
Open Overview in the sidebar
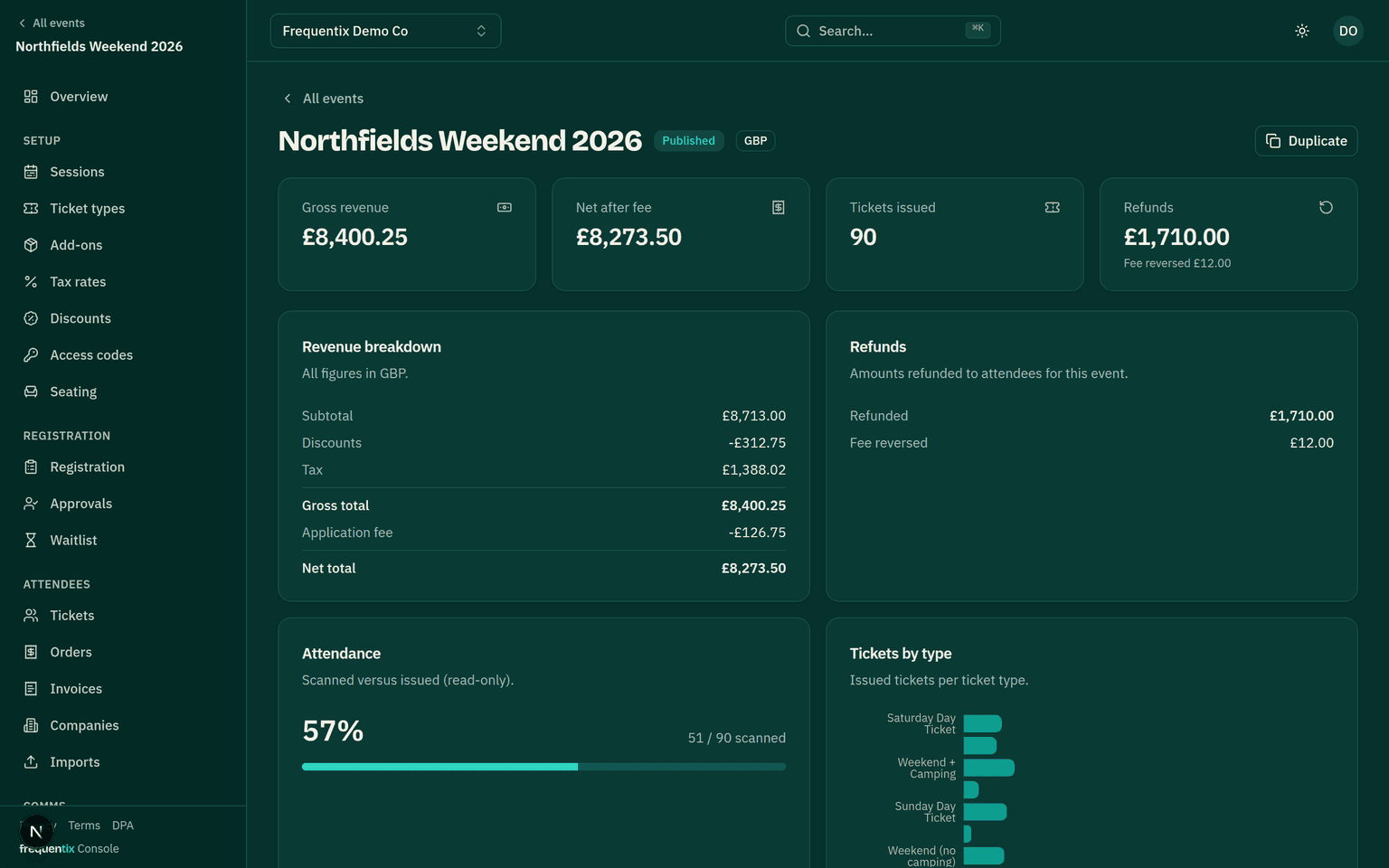(x=123, y=97)
